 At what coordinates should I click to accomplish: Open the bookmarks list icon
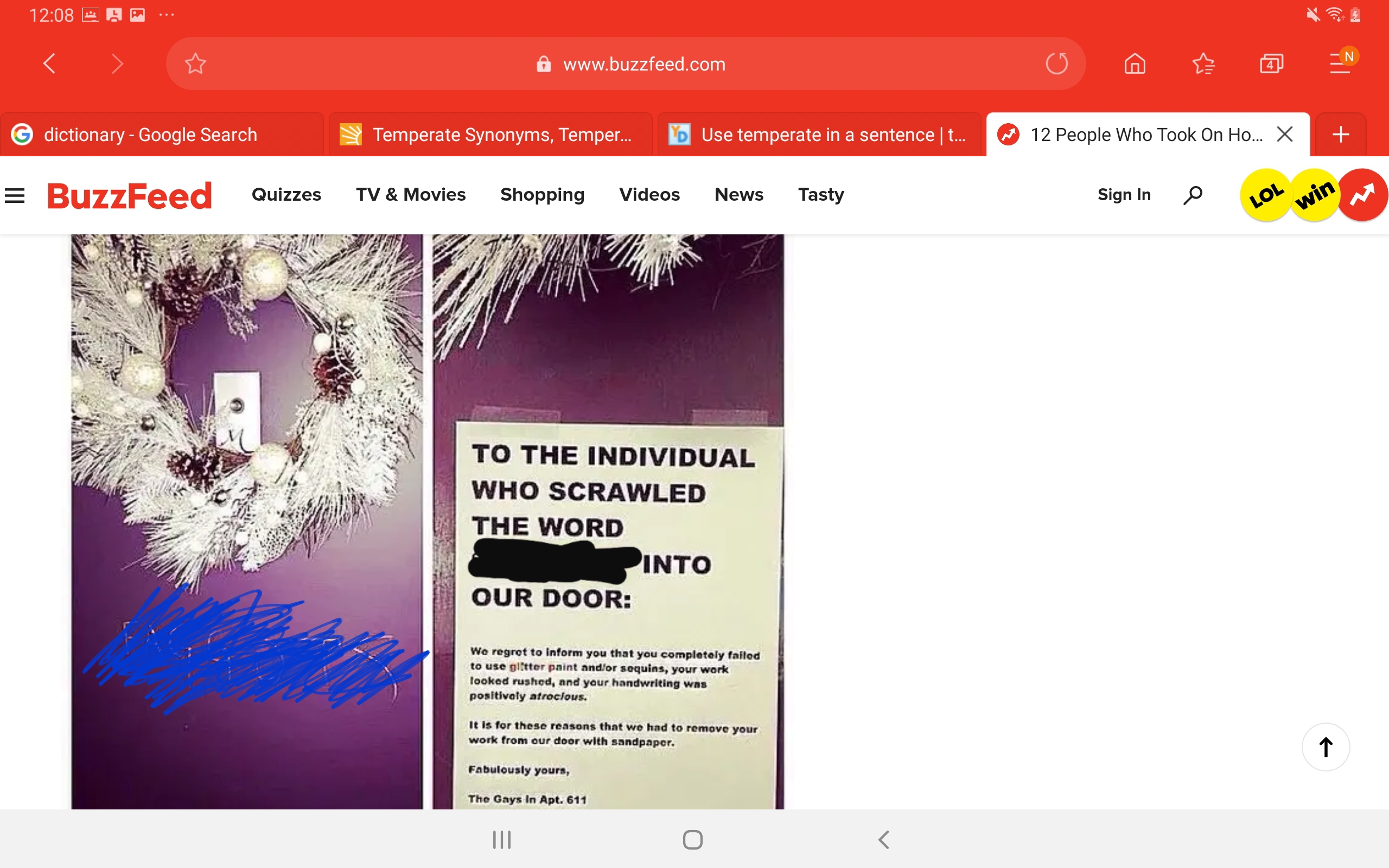click(x=1203, y=63)
